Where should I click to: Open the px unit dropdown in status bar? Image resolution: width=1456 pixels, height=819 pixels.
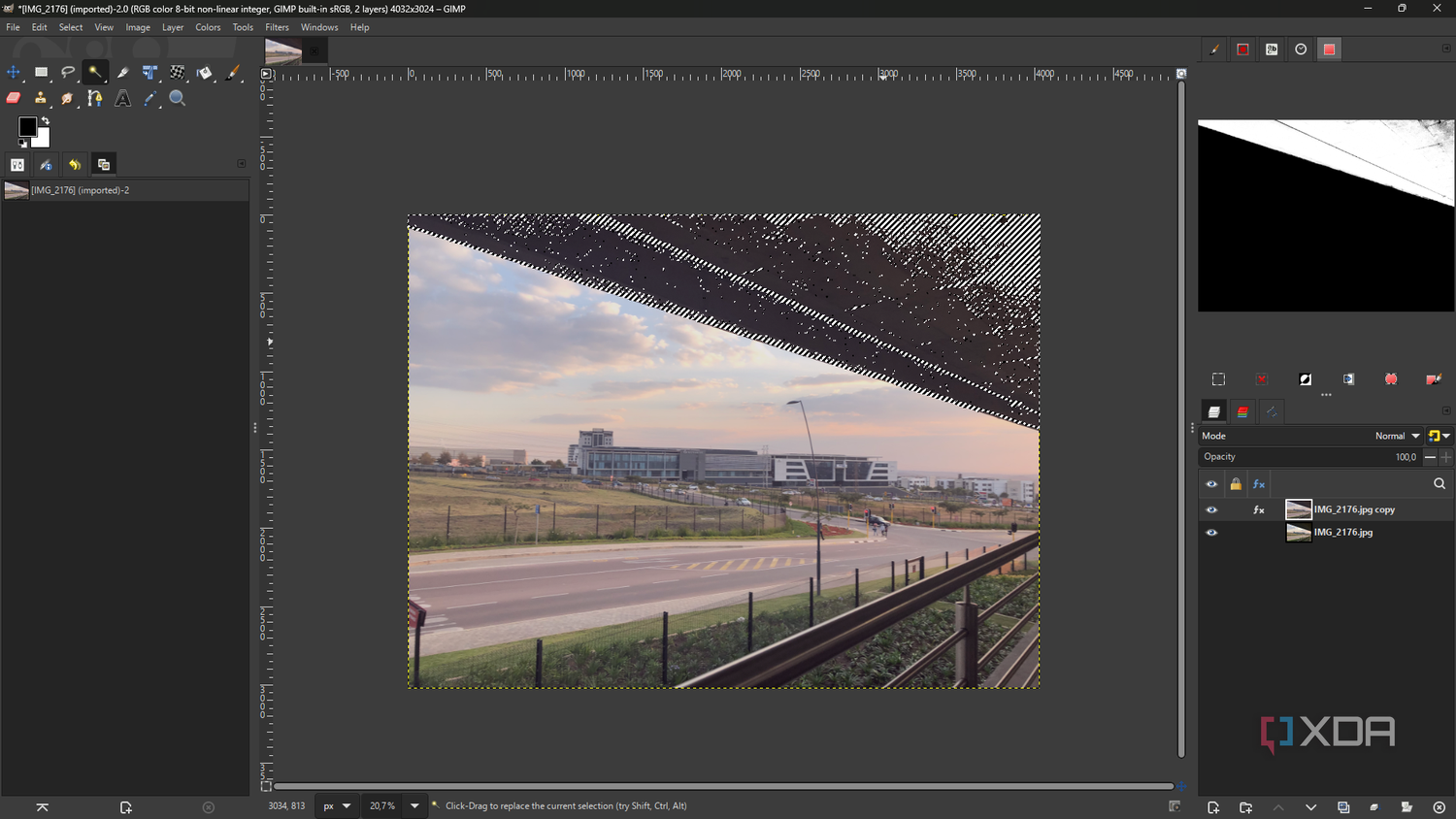click(x=336, y=805)
